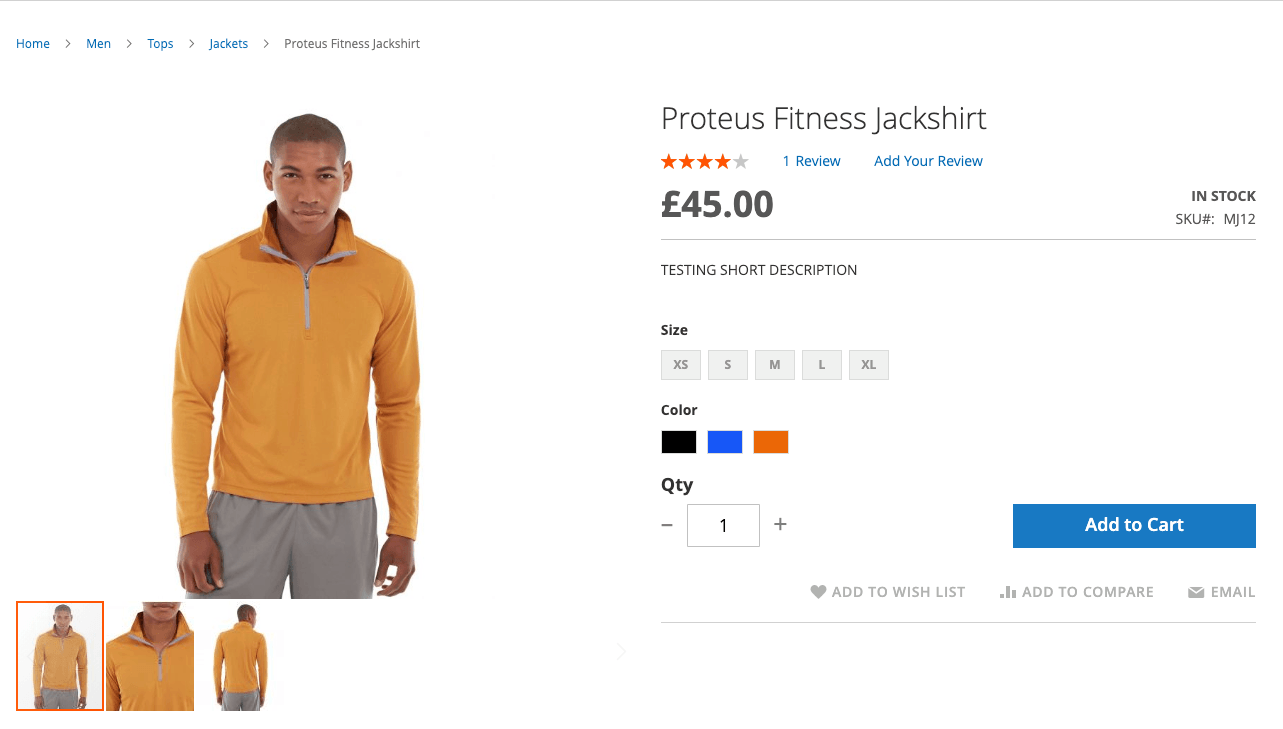Image resolution: width=1283 pixels, height=729 pixels.
Task: Select size M
Action: (x=774, y=364)
